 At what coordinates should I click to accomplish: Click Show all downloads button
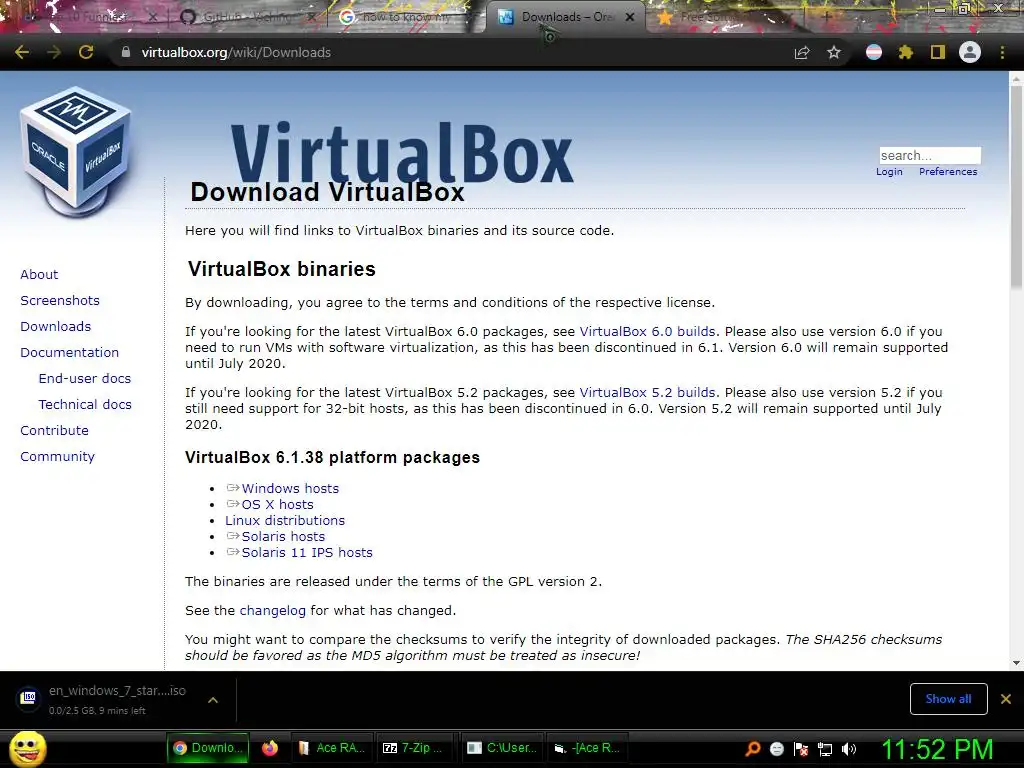948,699
